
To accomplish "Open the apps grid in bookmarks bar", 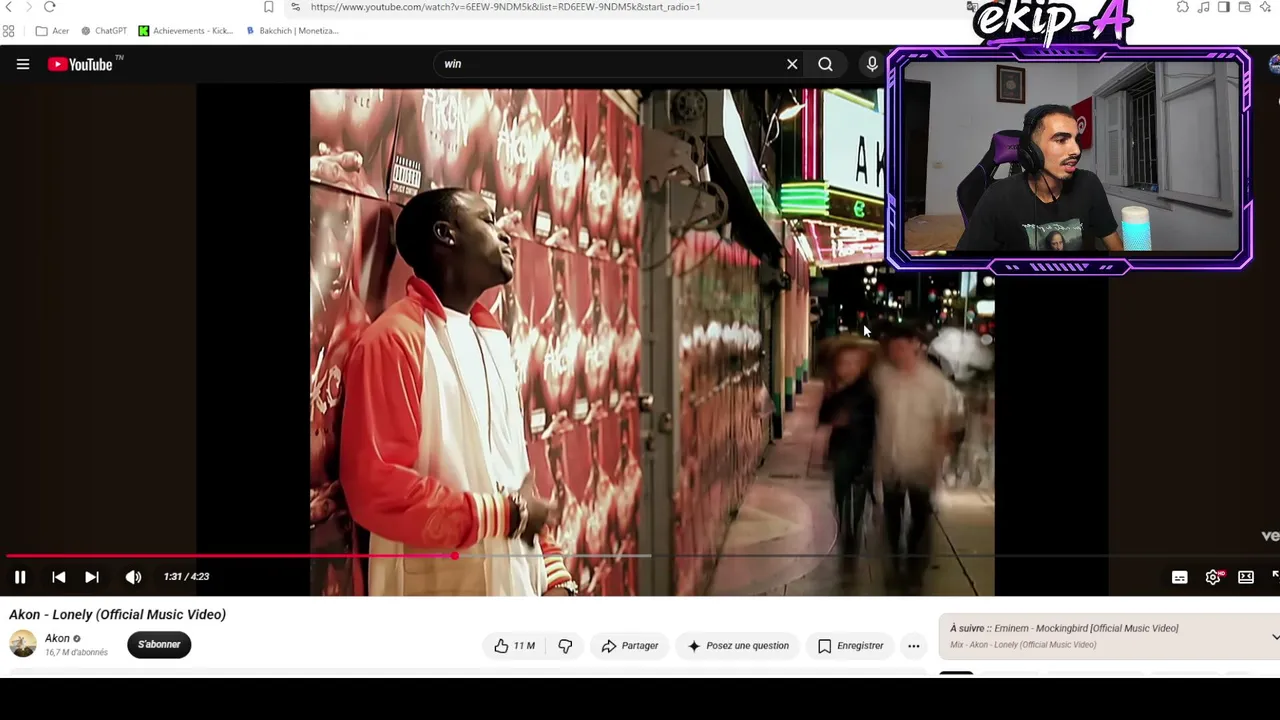I will pyautogui.click(x=9, y=31).
